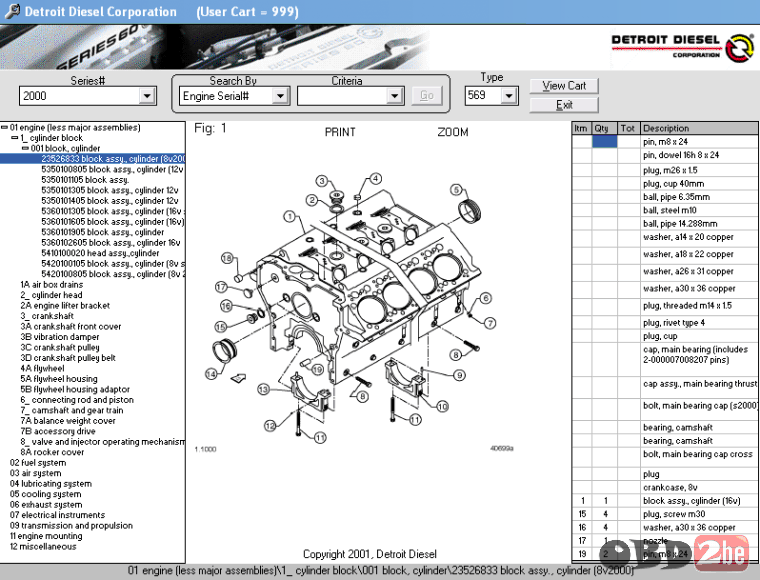Select 5420100105 block assy. tree item

112,264
